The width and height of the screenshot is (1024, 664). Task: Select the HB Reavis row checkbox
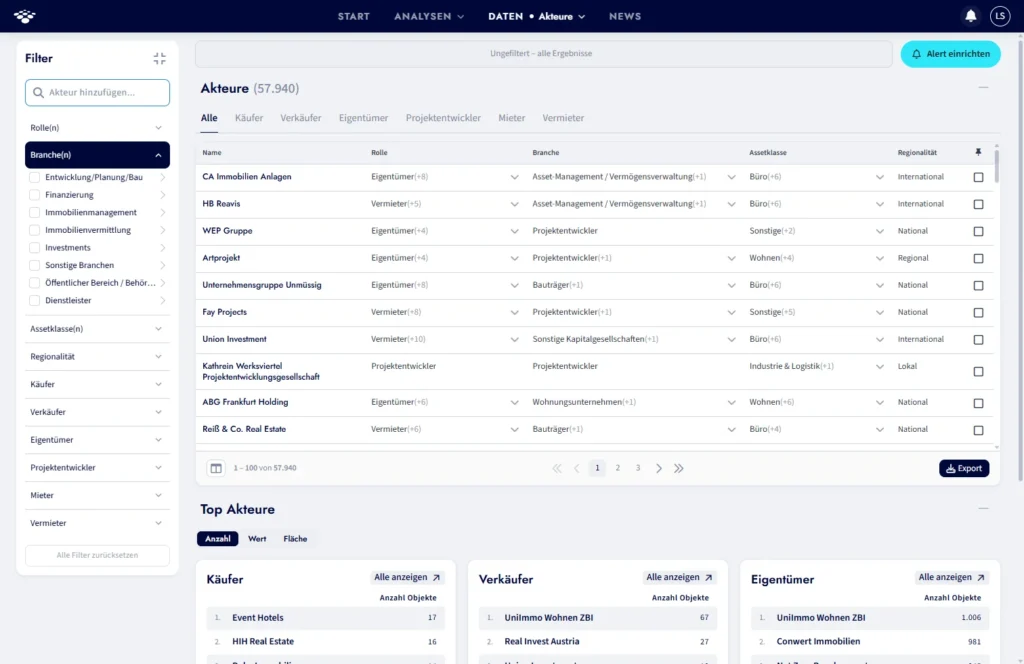[x=978, y=204]
